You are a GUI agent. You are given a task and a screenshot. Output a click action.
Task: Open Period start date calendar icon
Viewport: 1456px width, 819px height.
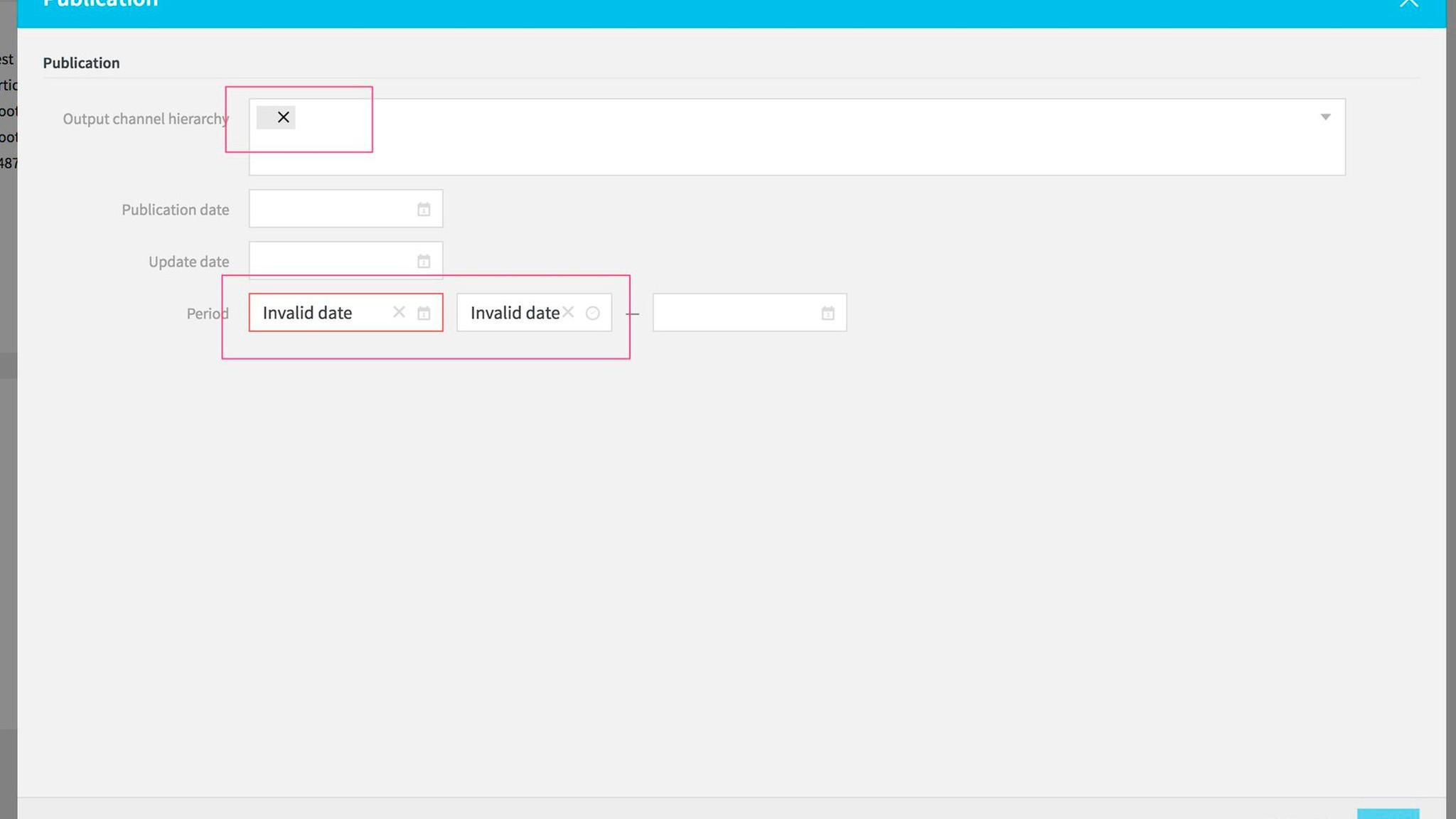tap(424, 314)
